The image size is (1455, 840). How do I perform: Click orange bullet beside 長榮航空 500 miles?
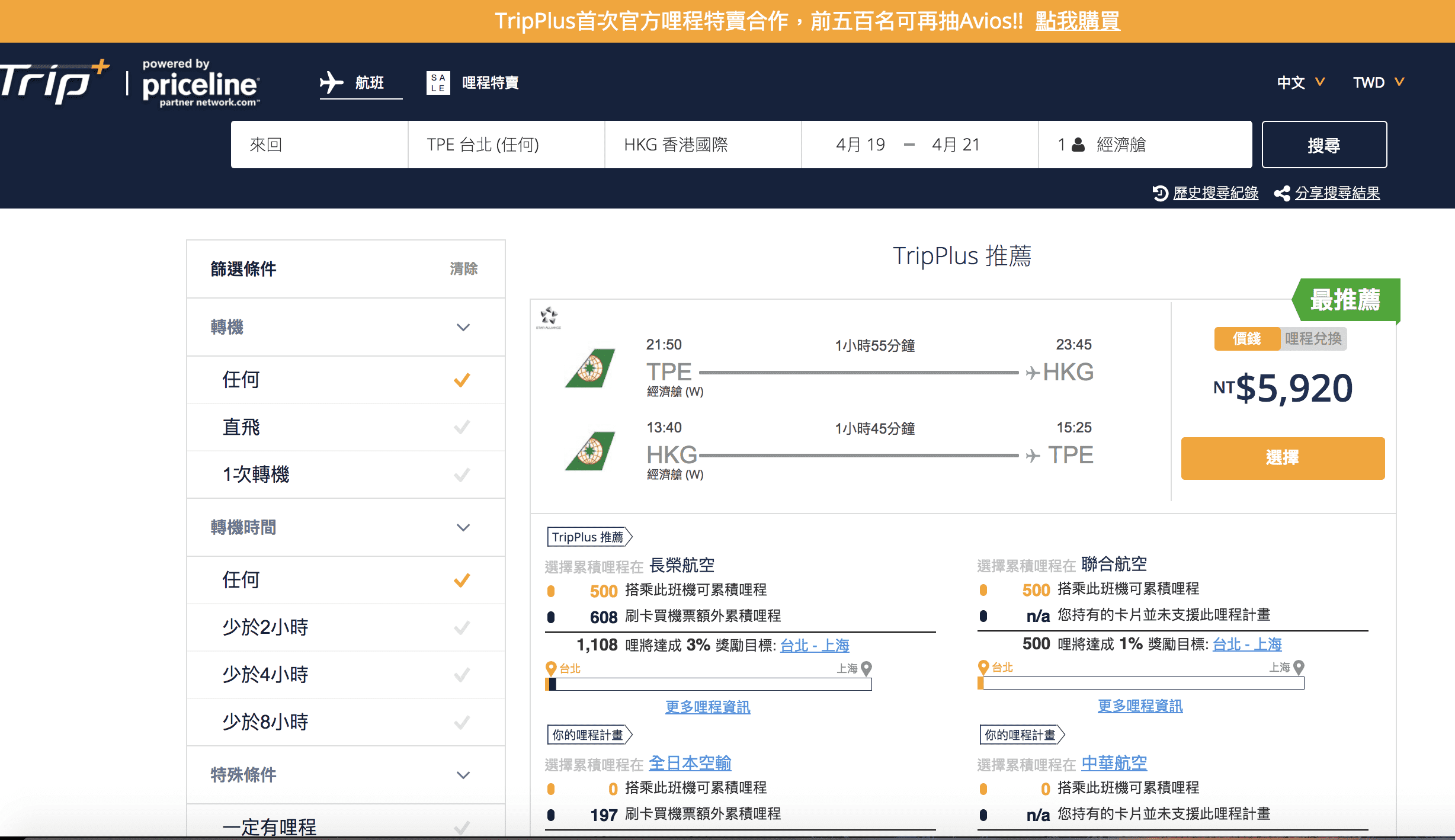click(551, 591)
